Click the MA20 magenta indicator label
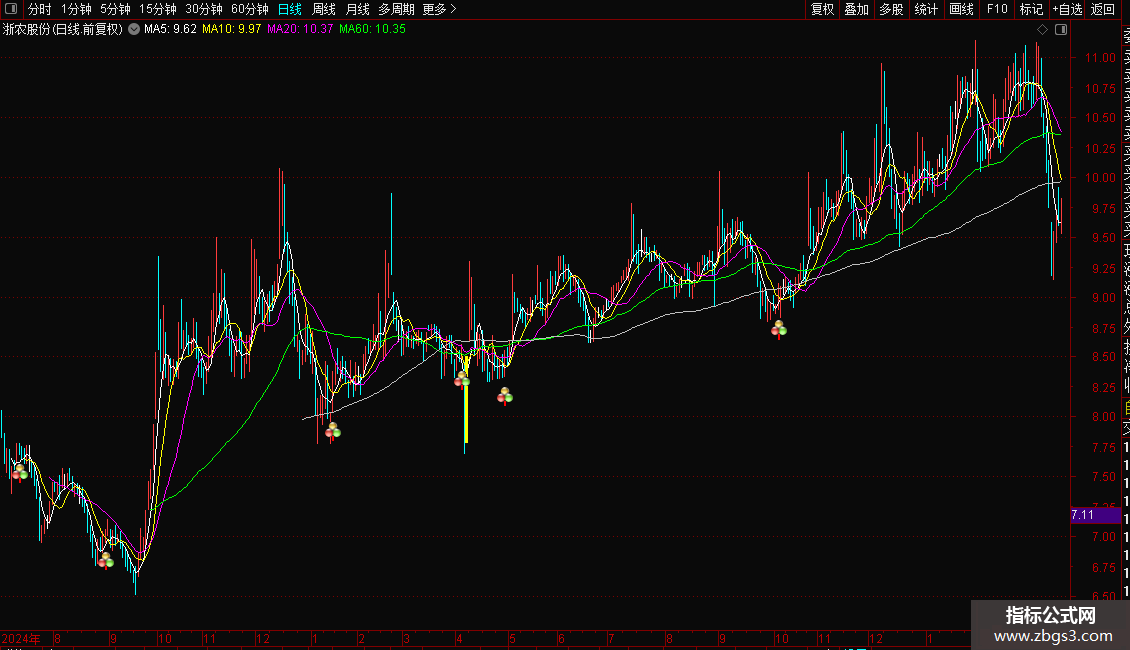This screenshot has height=650, width=1130. pyautogui.click(x=300, y=30)
